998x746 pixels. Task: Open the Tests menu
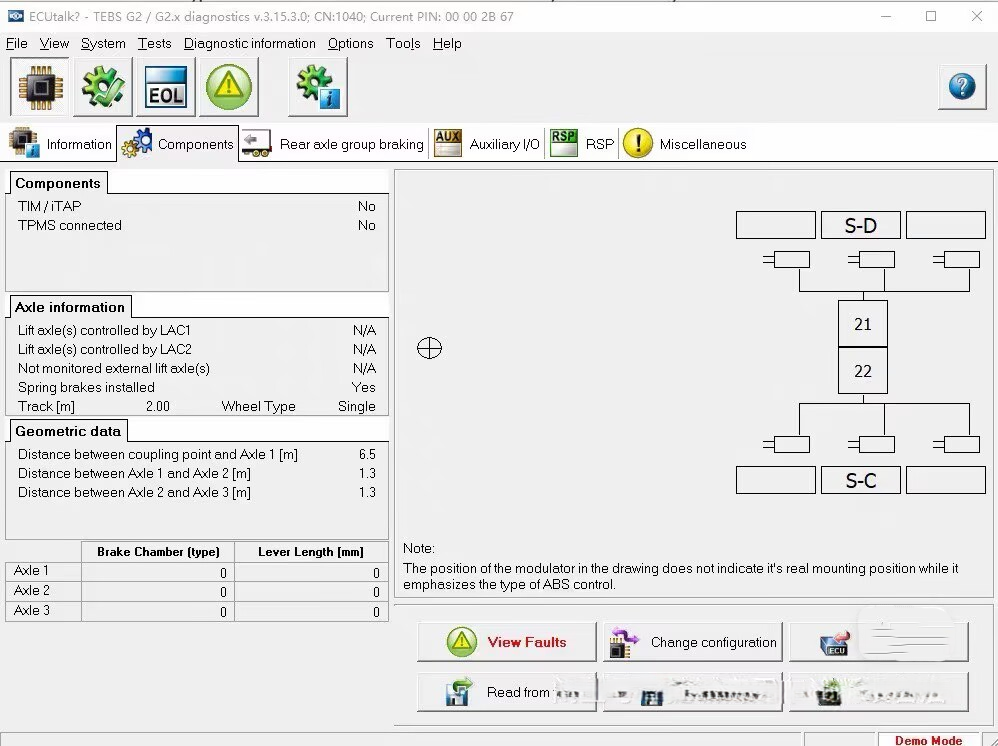click(x=154, y=43)
